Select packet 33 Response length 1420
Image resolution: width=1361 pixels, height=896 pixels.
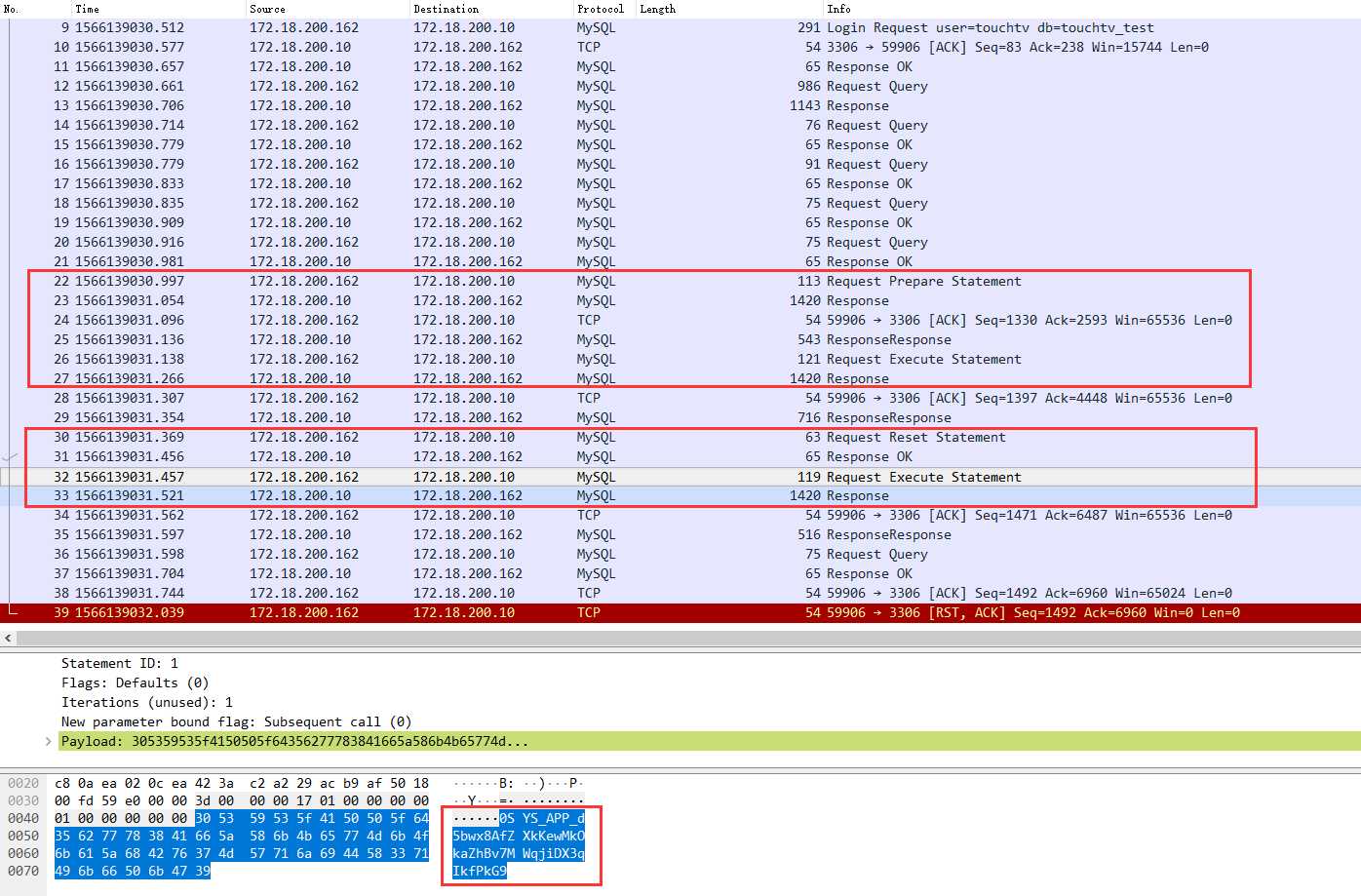pyautogui.click(x=680, y=495)
